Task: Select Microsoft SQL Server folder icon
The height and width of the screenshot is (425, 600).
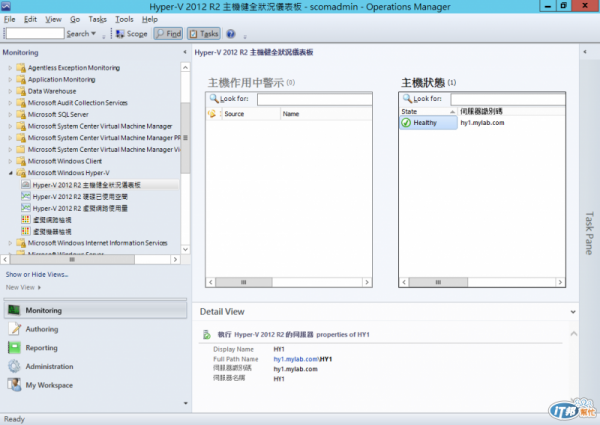Action: 21,114
